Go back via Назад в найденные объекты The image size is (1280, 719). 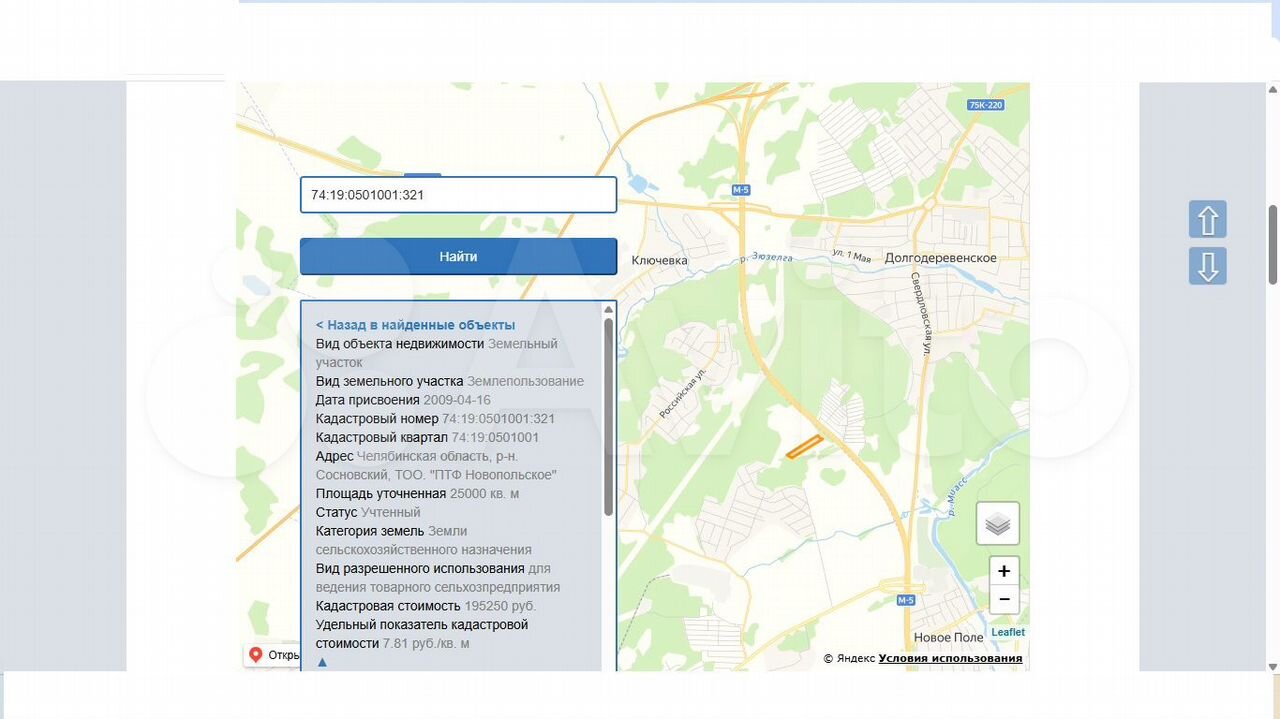[415, 325]
